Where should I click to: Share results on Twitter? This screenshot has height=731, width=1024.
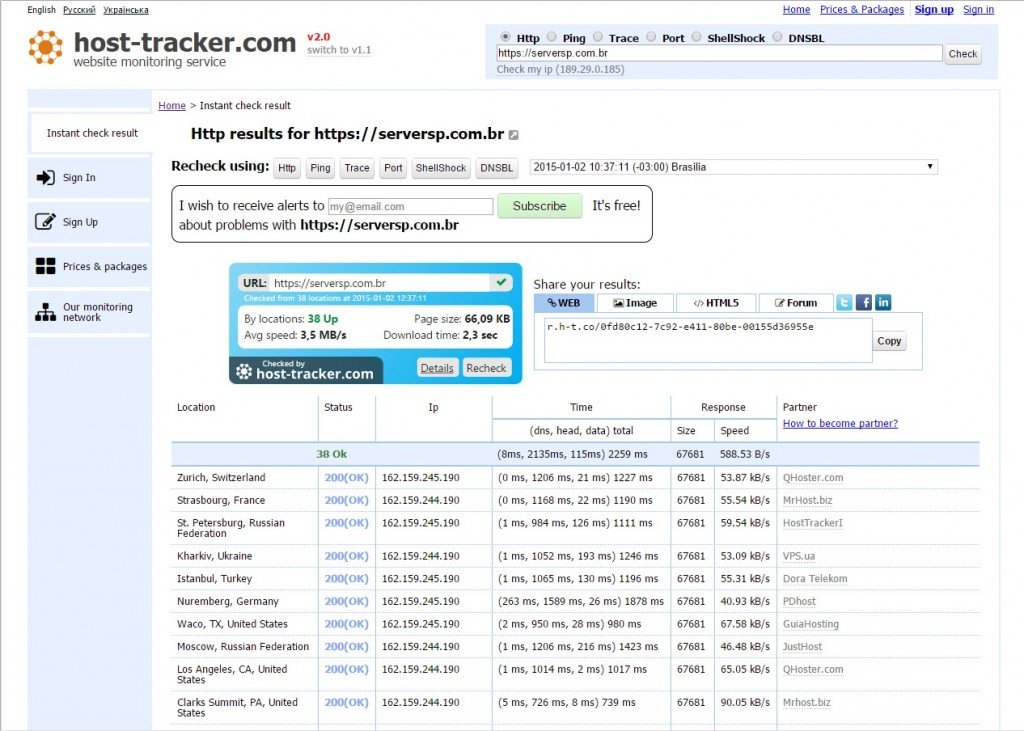[844, 302]
